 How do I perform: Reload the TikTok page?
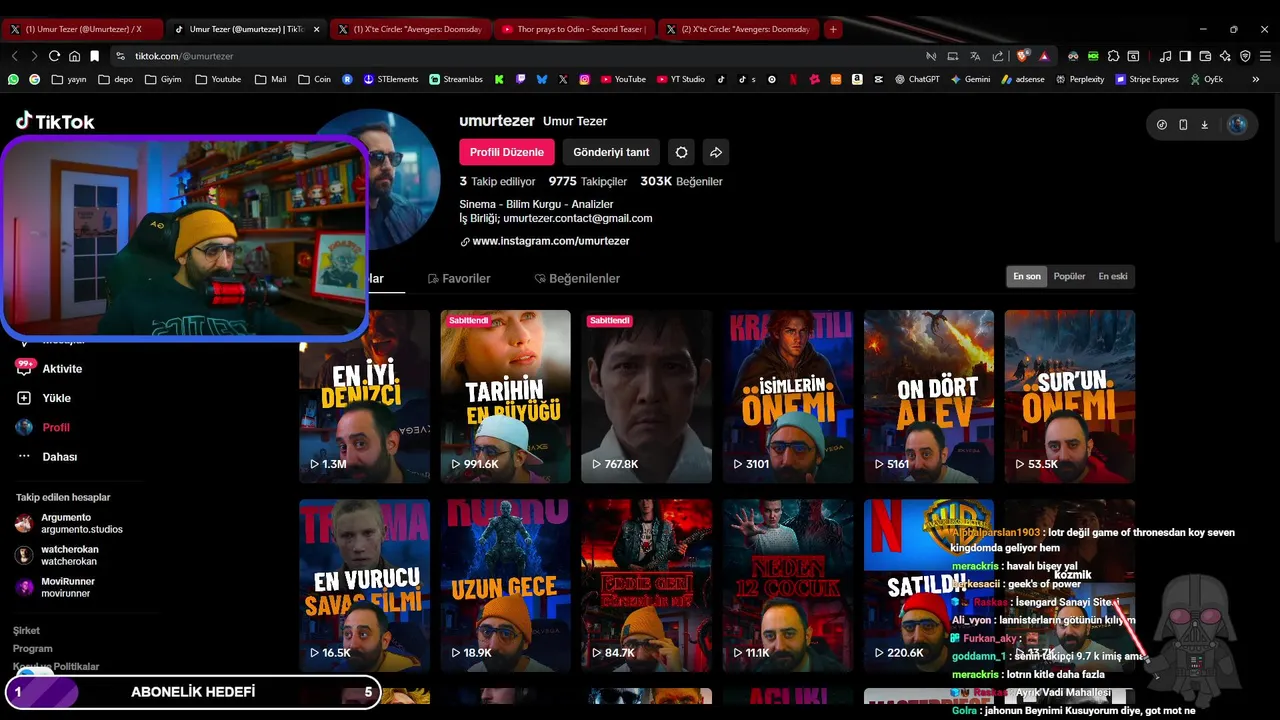point(54,56)
